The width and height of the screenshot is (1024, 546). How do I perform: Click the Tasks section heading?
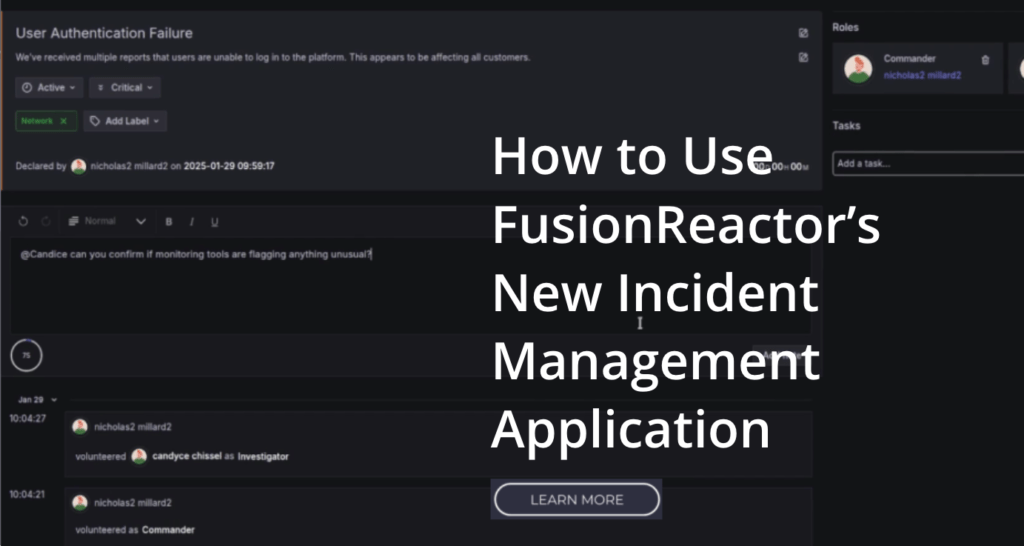click(846, 125)
